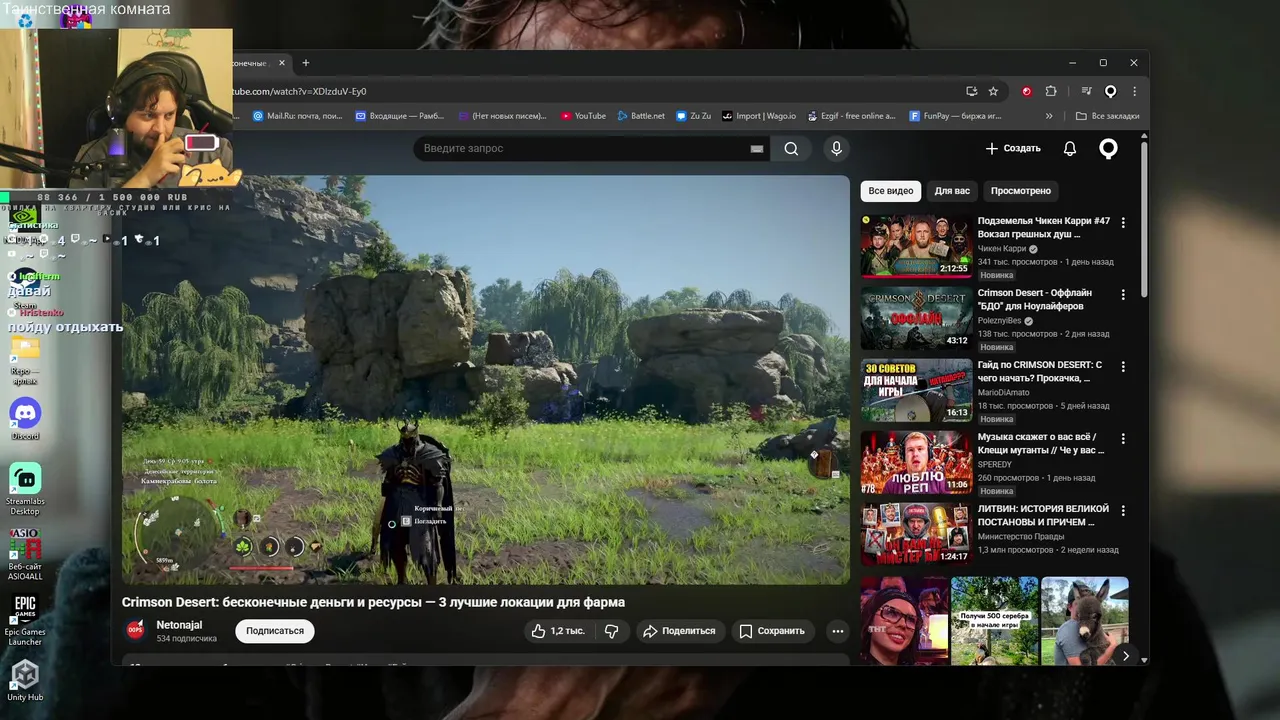1280x720 pixels.
Task: Like the video with 1,2 тыс.
Action: click(558, 631)
